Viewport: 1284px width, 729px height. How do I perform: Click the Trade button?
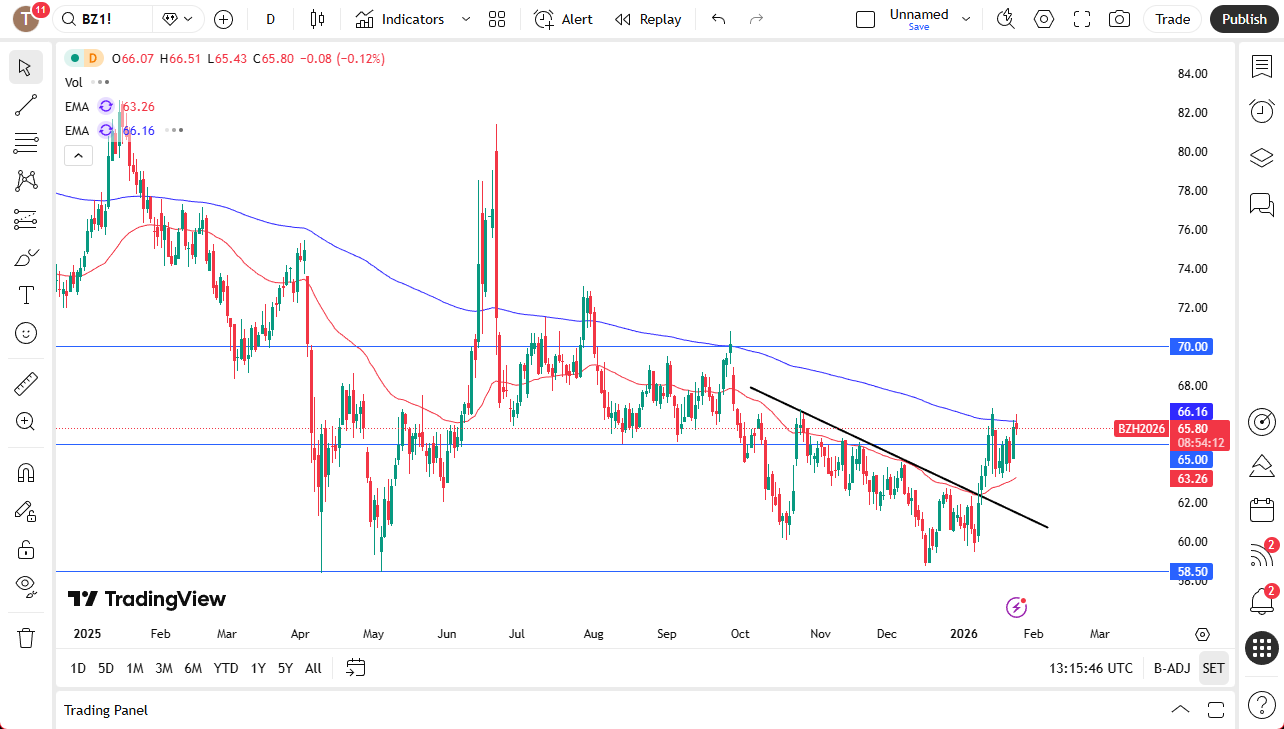pos(1173,19)
